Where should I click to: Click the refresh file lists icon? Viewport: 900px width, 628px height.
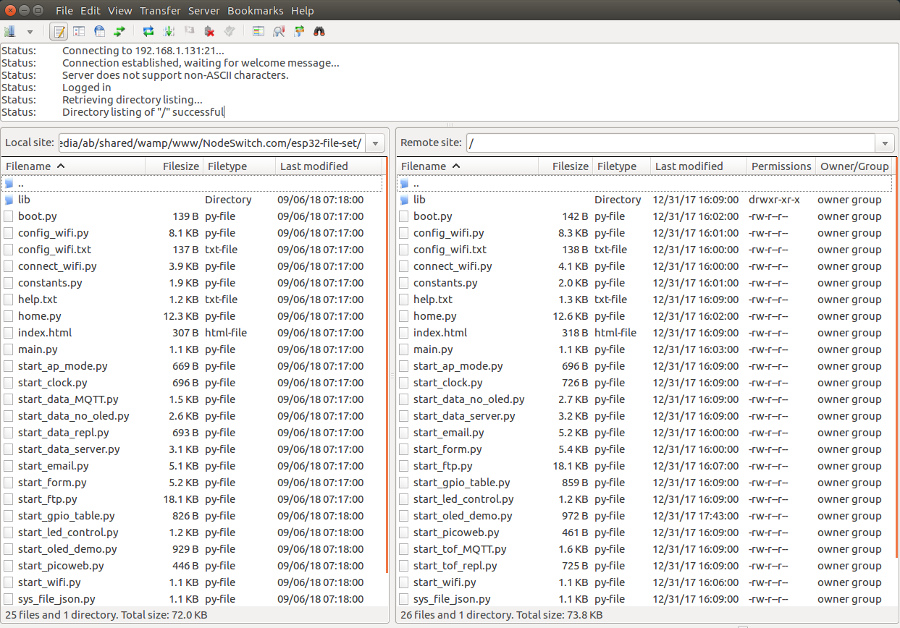(148, 32)
